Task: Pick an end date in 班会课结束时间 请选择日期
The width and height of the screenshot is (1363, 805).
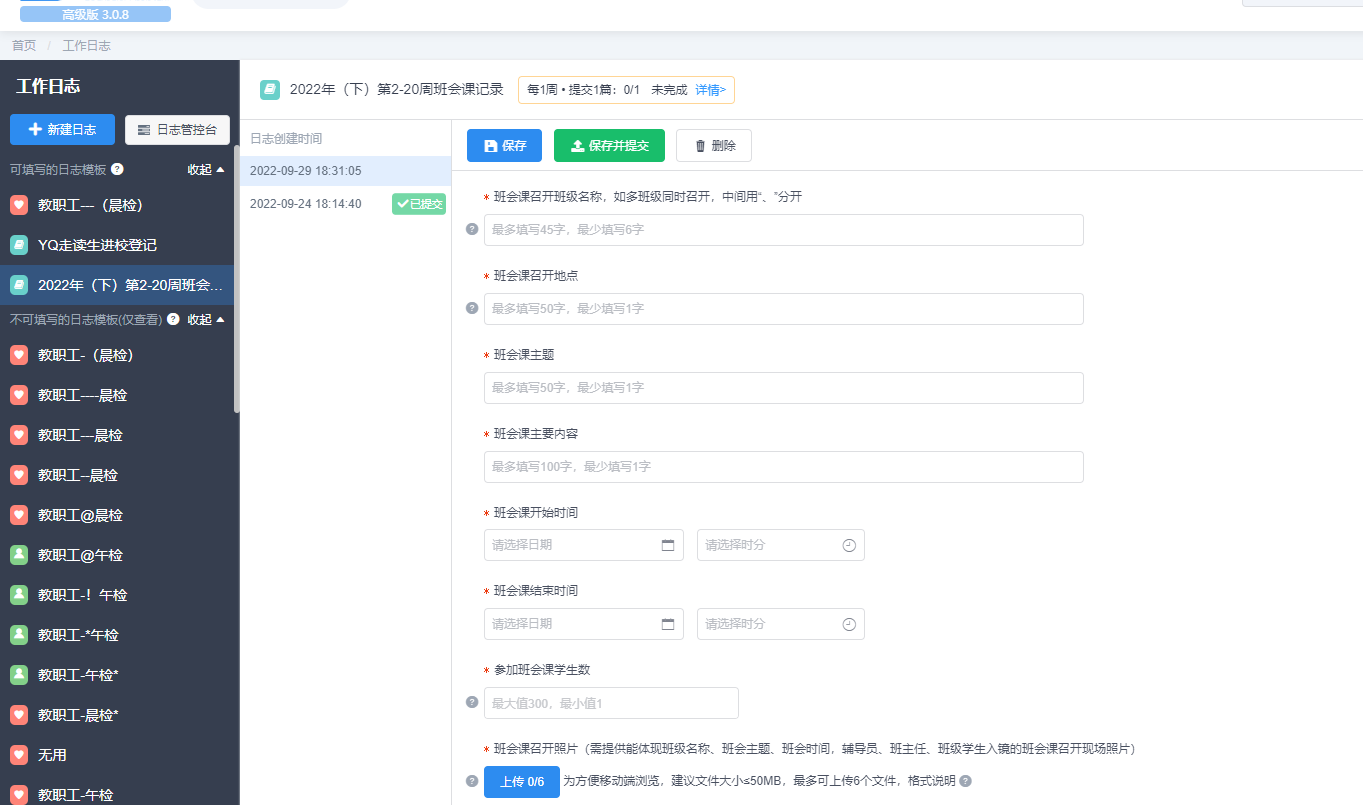Action: [x=584, y=624]
